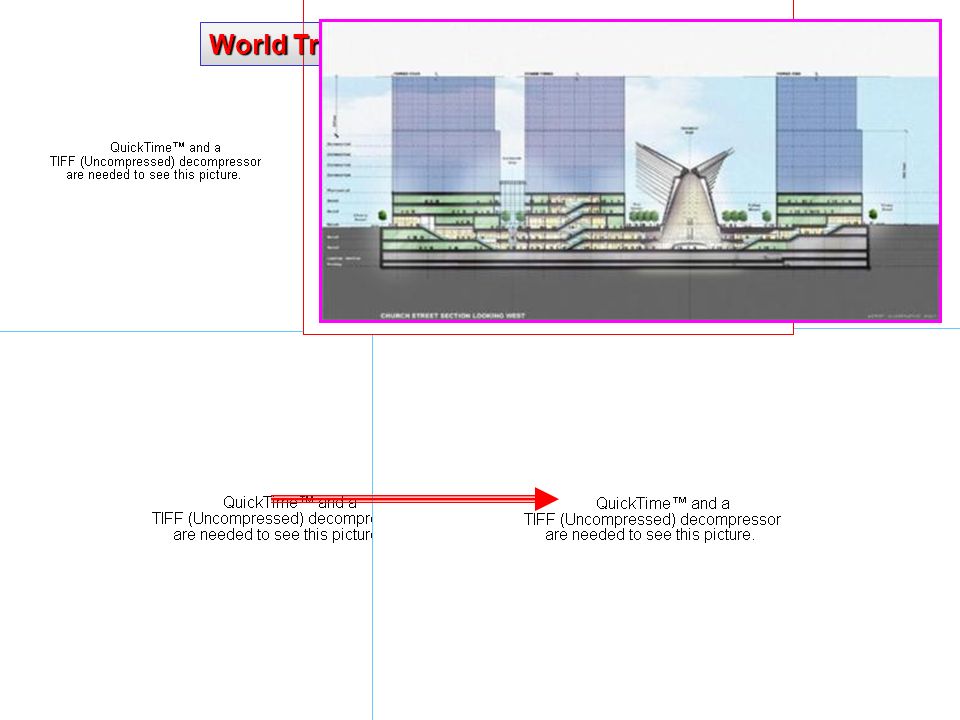The width and height of the screenshot is (960, 720).
Task: Select the red arrow shape
Action: [414, 499]
